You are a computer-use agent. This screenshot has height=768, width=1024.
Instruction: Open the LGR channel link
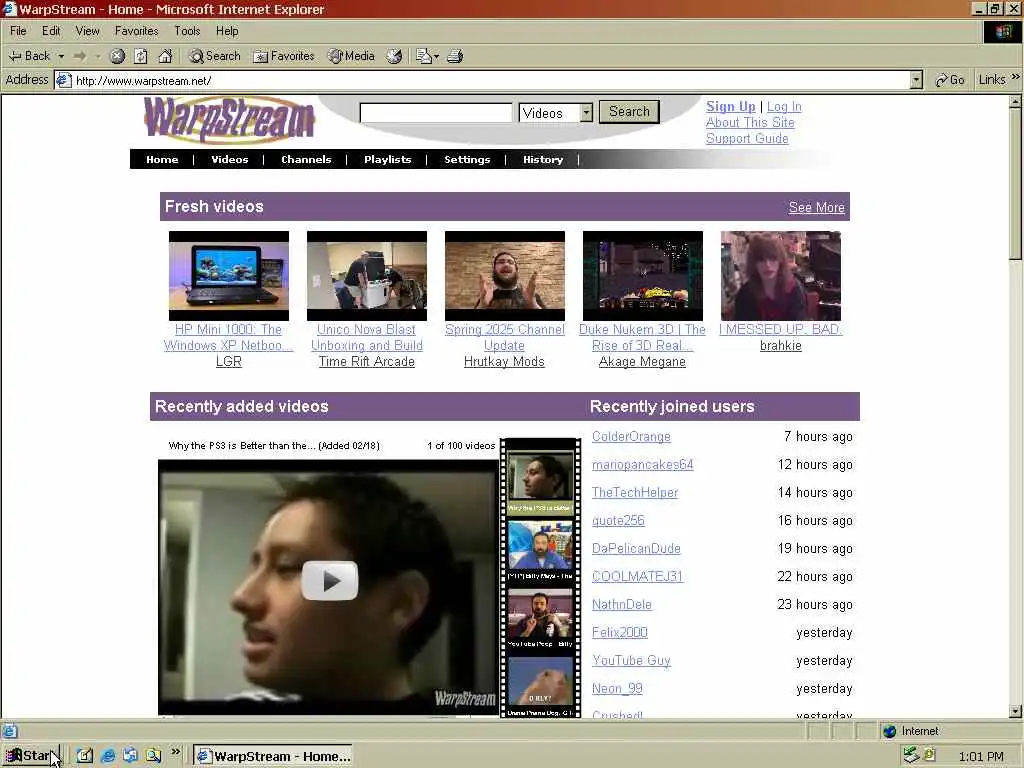(x=229, y=362)
